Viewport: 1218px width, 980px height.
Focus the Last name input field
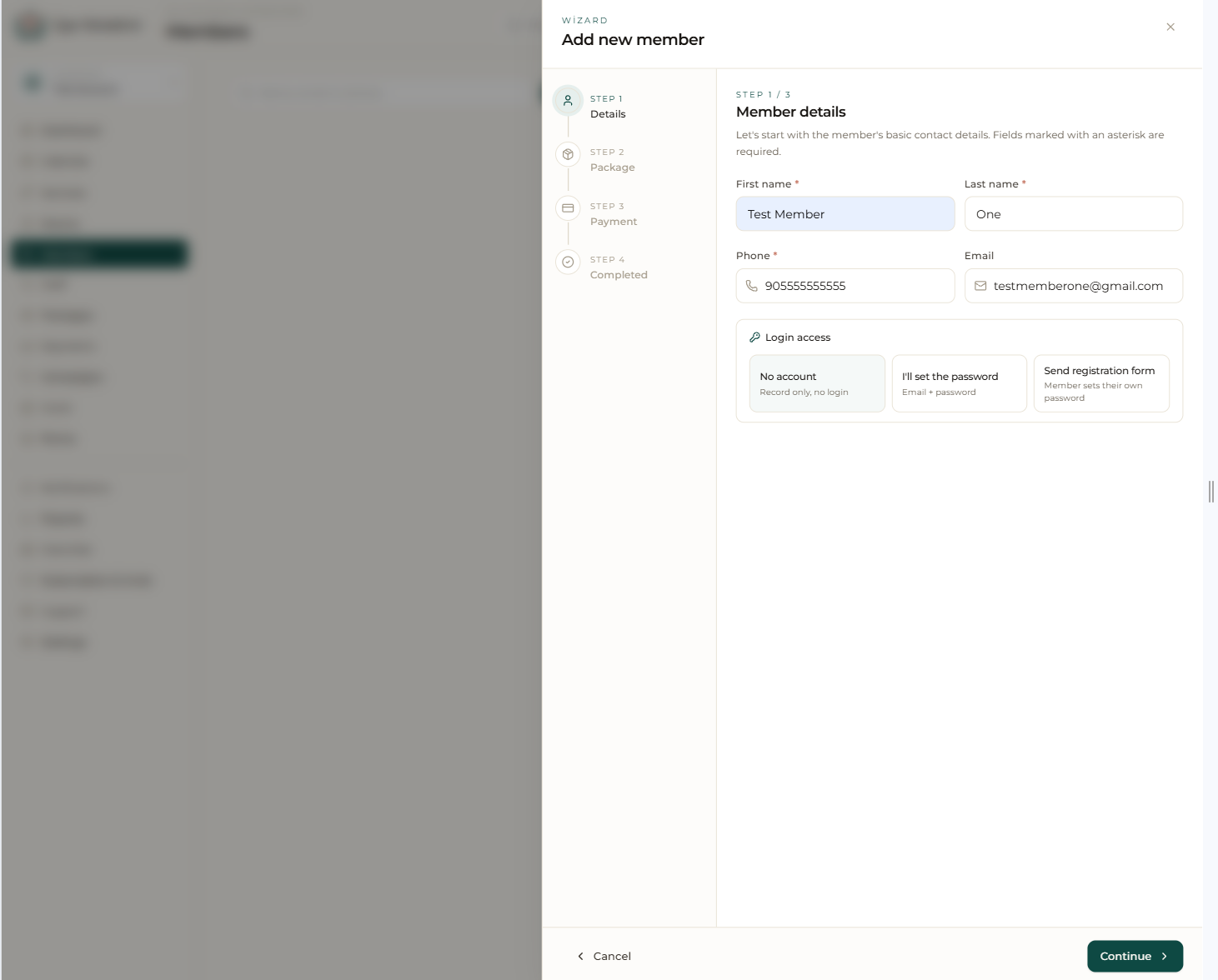coord(1074,214)
